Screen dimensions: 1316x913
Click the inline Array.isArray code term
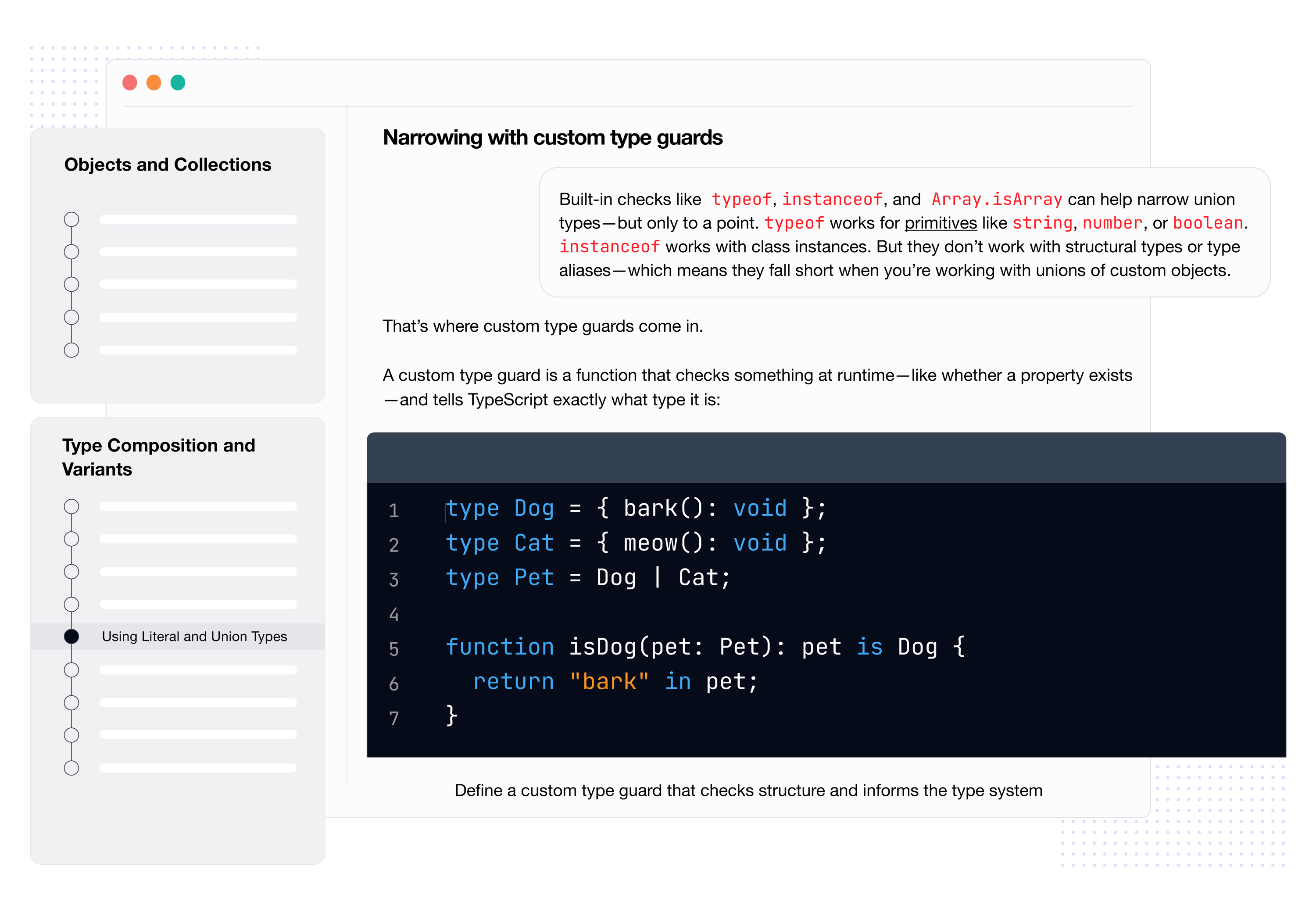996,199
